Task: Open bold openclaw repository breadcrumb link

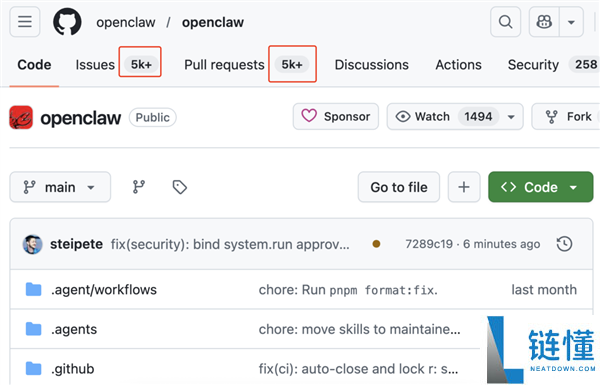Action: point(213,22)
